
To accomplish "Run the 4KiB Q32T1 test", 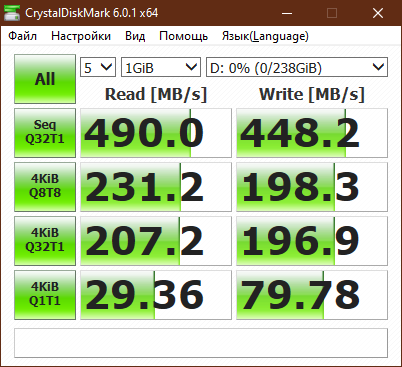I will (x=45, y=241).
